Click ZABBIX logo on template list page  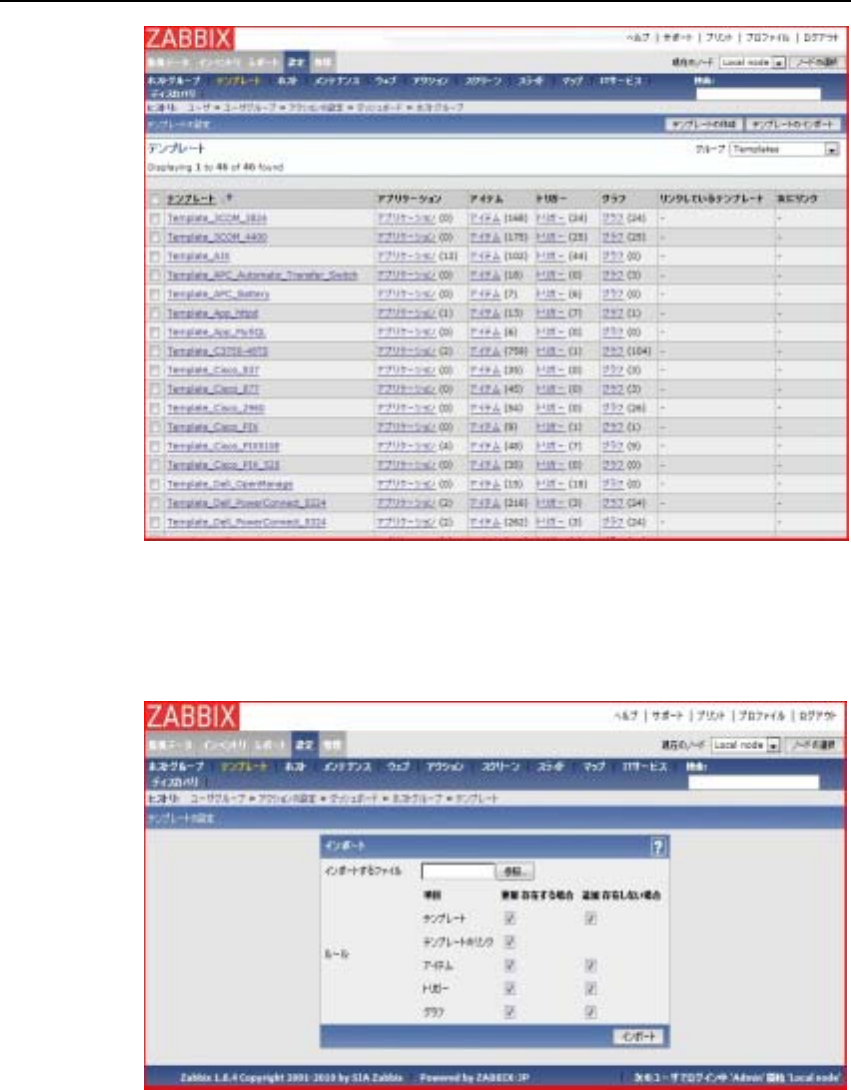point(190,38)
